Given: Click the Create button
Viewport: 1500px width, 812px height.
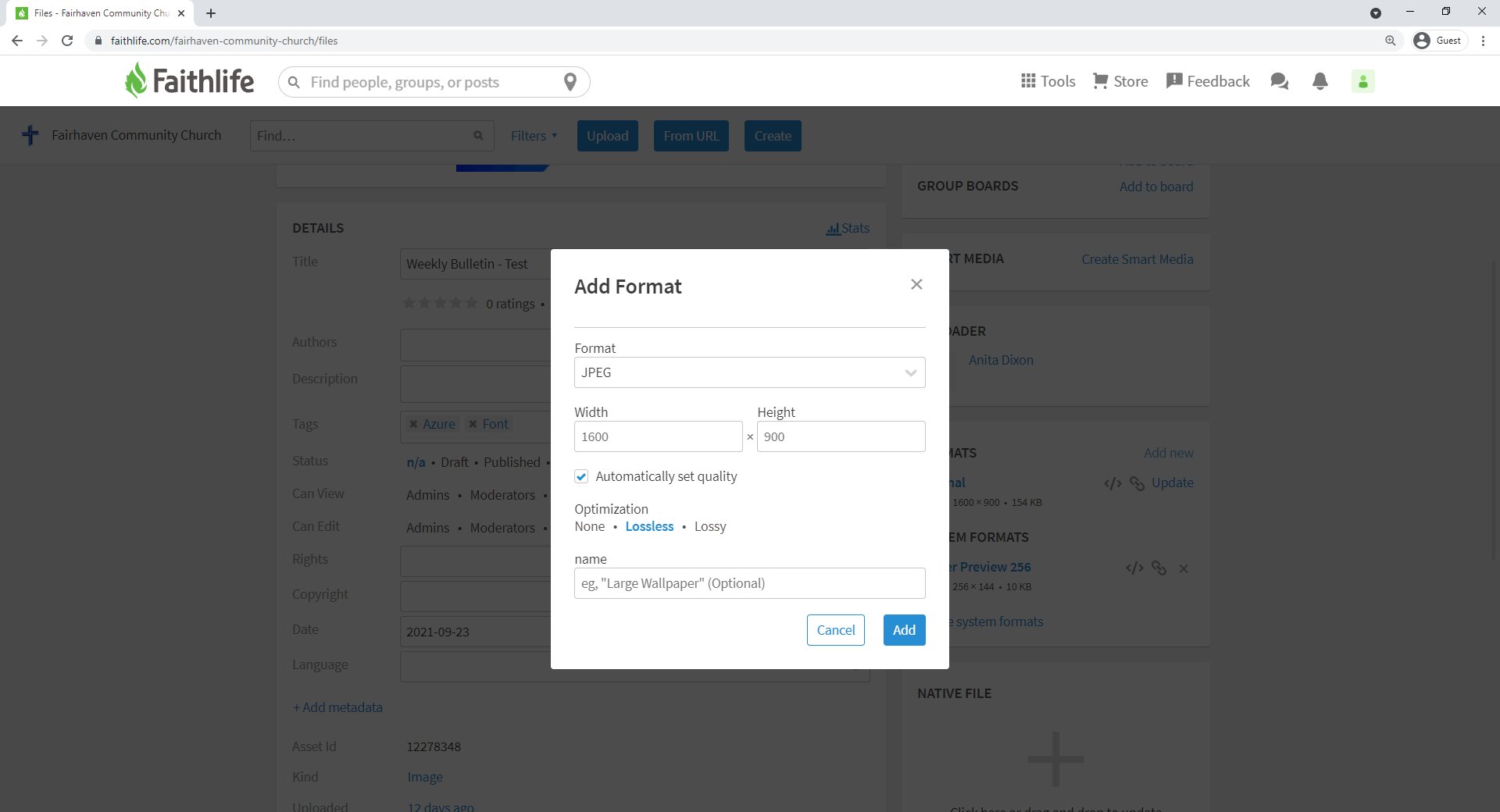Looking at the screenshot, I should (x=773, y=136).
